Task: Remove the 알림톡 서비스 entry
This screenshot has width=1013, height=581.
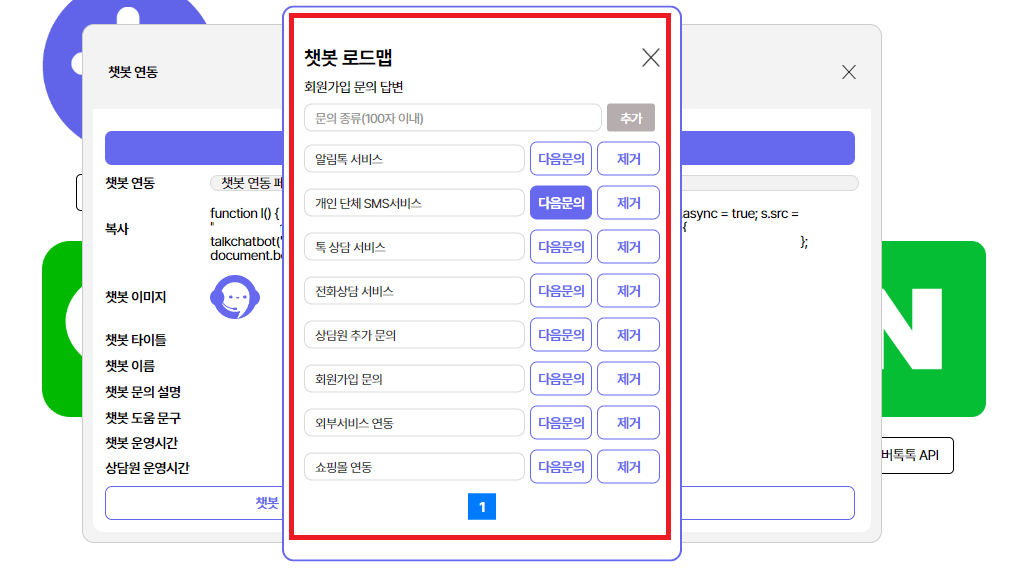Action: click(x=629, y=159)
